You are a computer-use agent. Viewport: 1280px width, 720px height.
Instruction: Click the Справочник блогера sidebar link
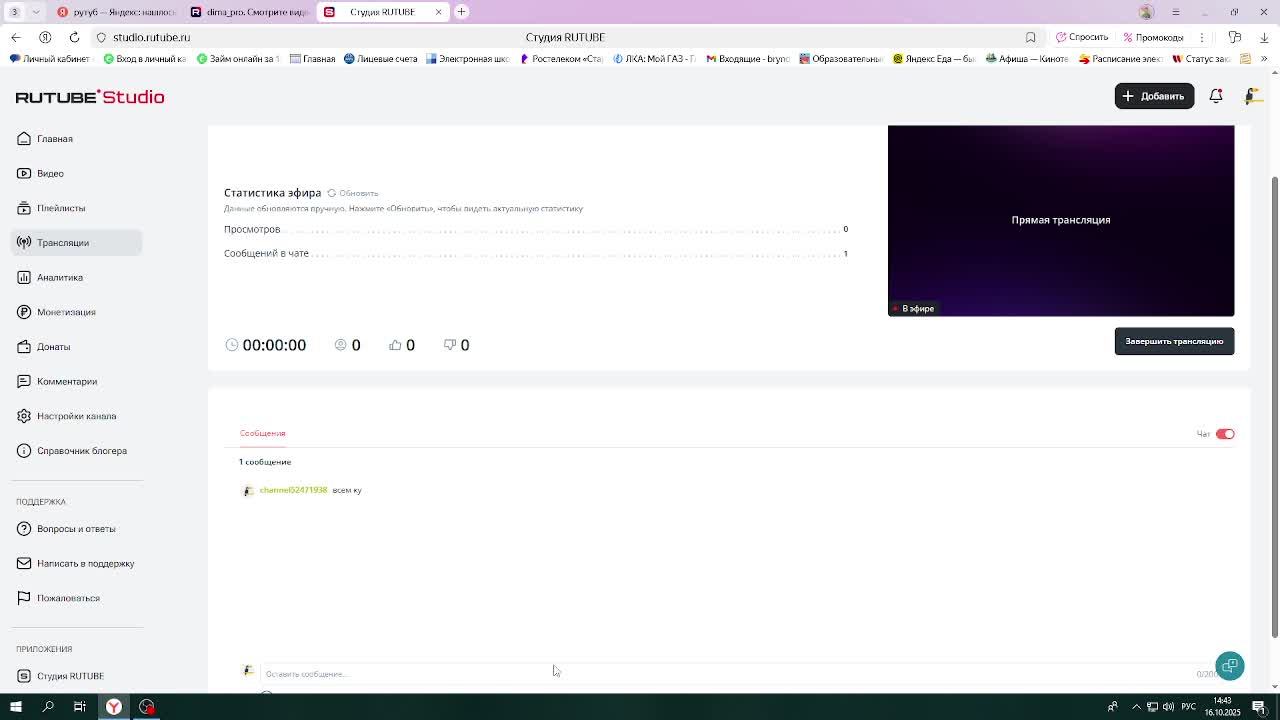[76, 451]
